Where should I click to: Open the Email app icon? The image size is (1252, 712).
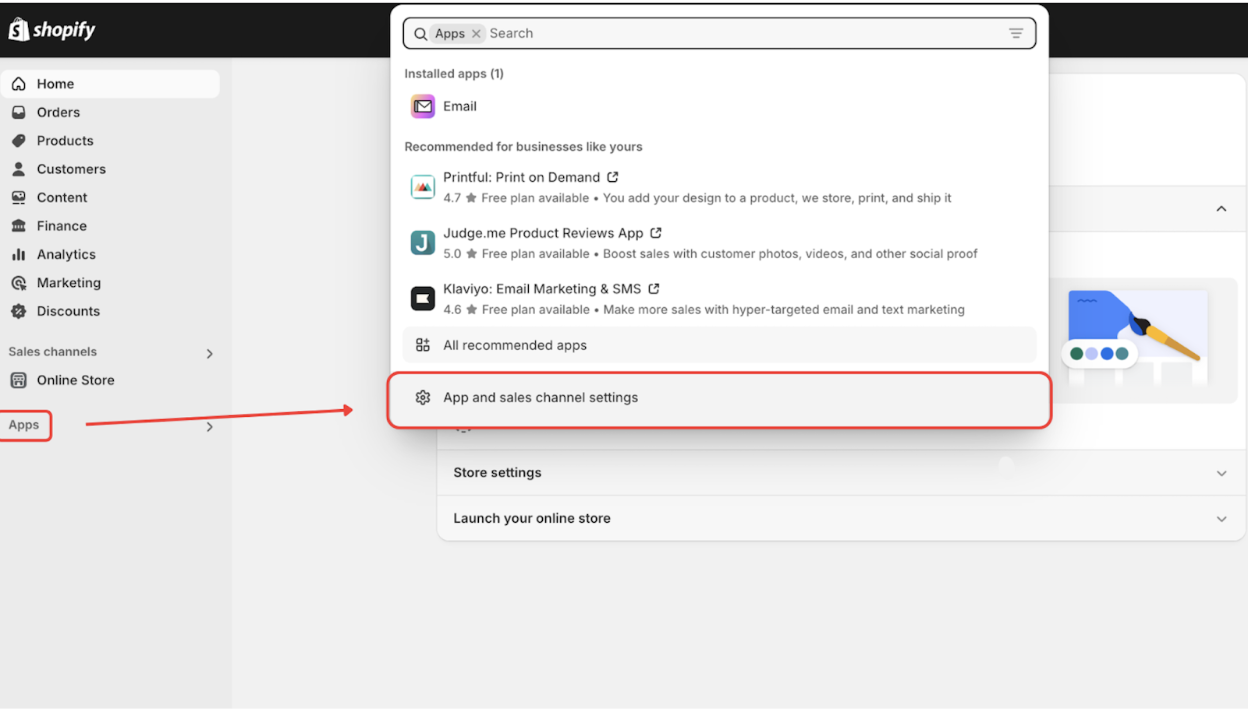pyautogui.click(x=423, y=106)
